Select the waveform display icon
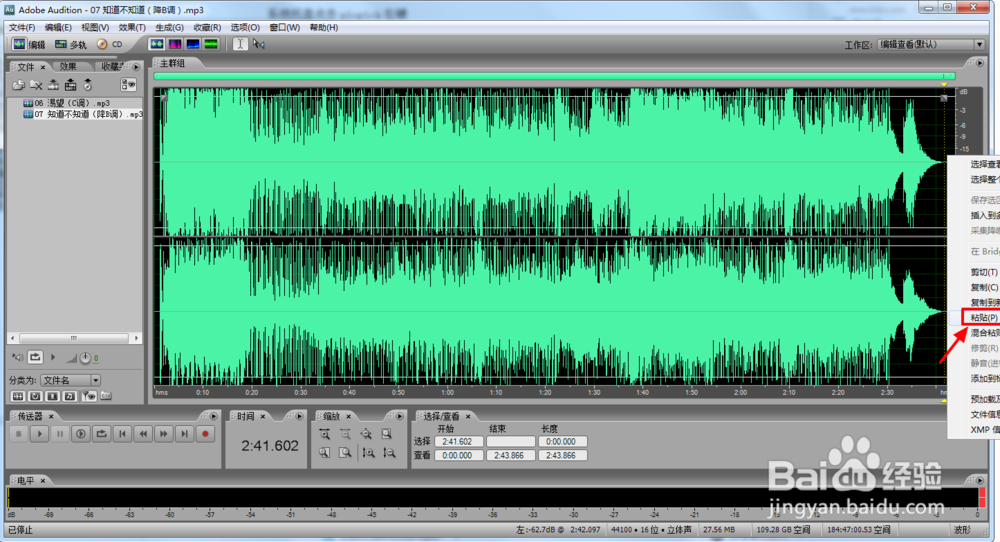 tap(156, 44)
